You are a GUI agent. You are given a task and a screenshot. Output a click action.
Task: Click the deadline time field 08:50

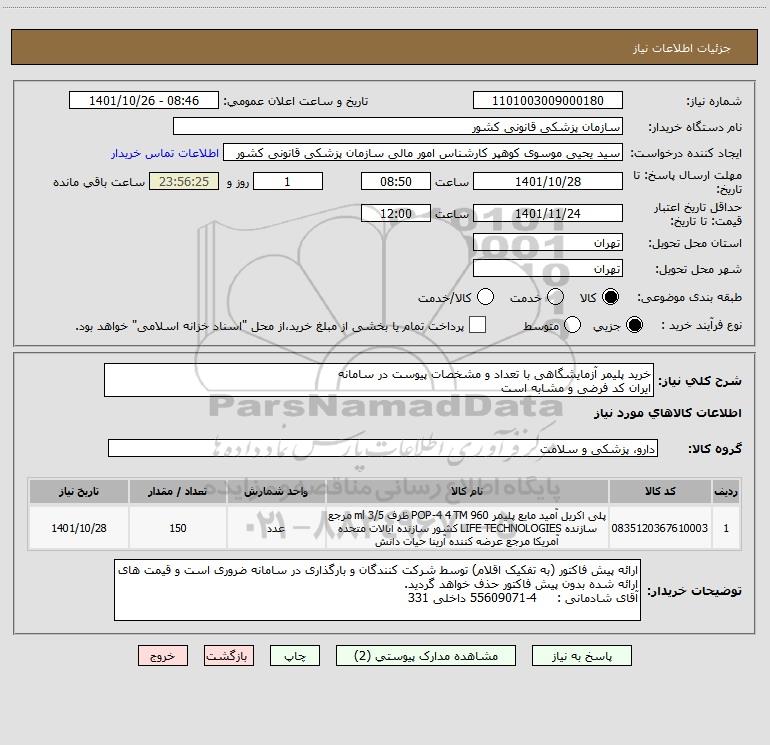click(396, 181)
